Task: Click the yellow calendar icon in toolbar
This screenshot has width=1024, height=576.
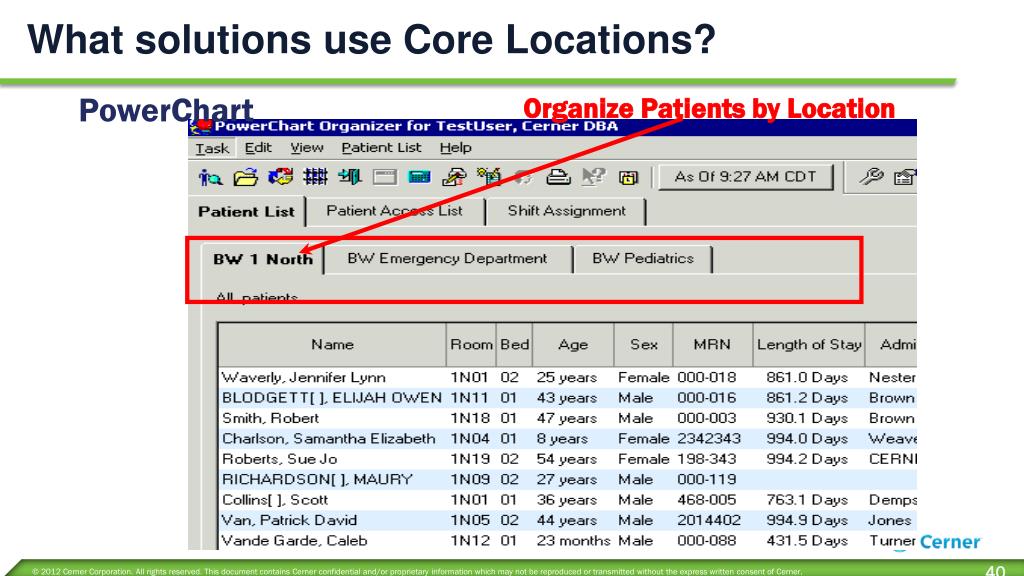Action: click(628, 177)
